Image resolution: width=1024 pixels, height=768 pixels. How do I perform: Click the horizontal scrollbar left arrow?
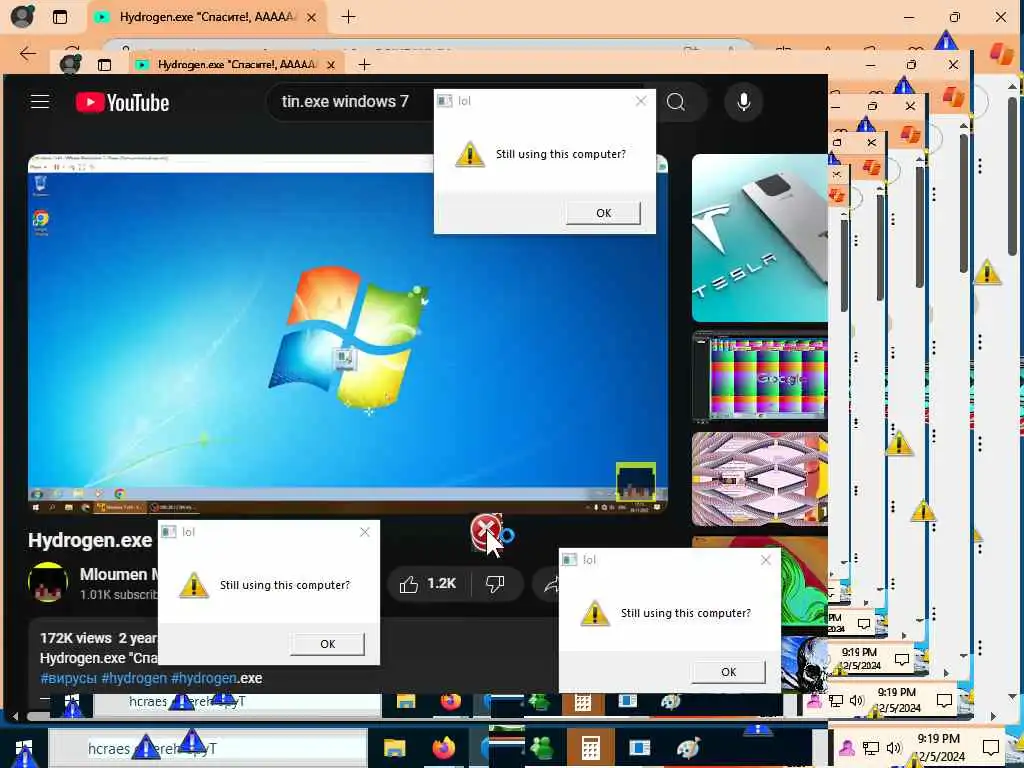pos(16,716)
